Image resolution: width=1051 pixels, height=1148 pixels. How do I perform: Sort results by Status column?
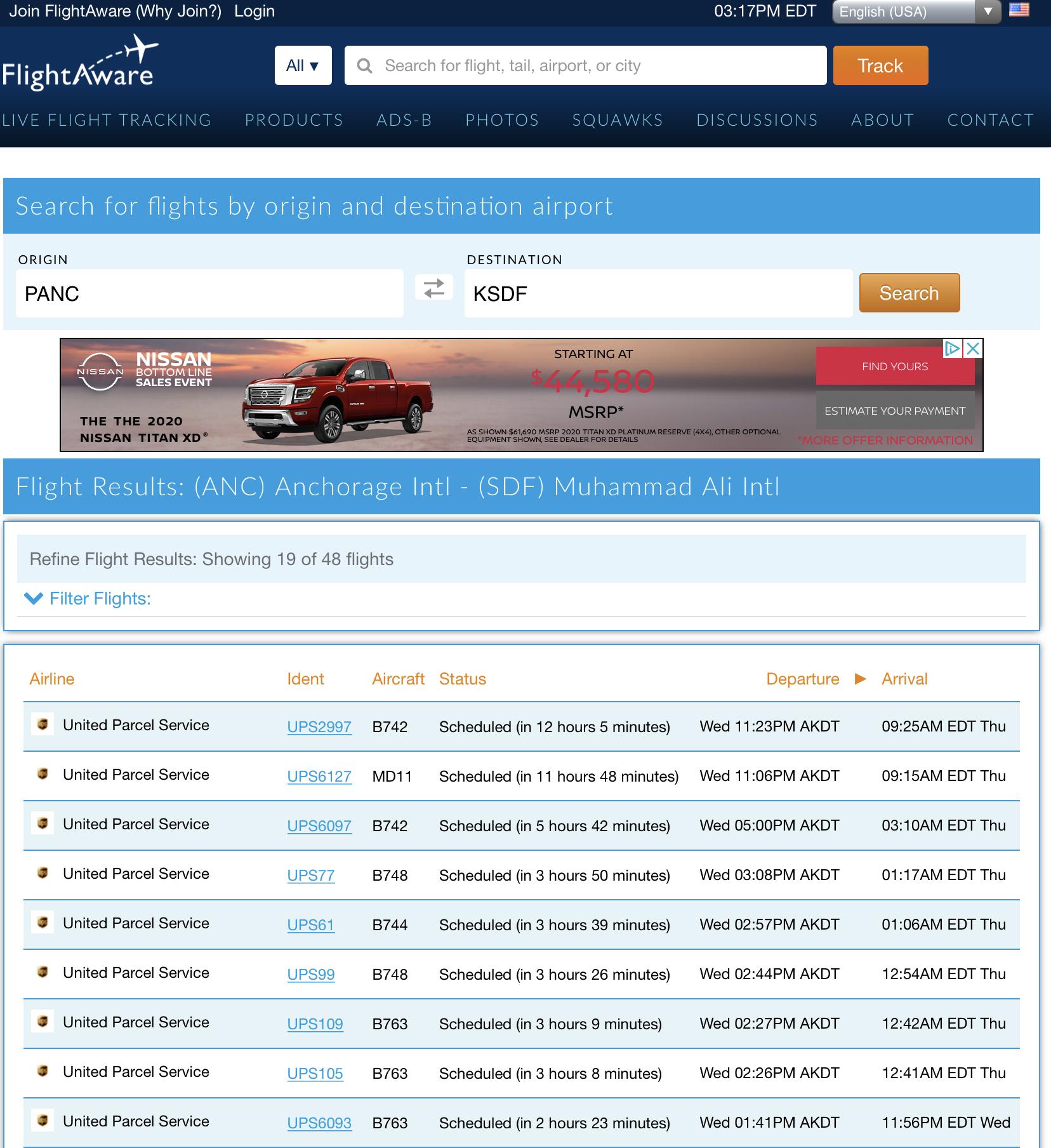pyautogui.click(x=463, y=679)
